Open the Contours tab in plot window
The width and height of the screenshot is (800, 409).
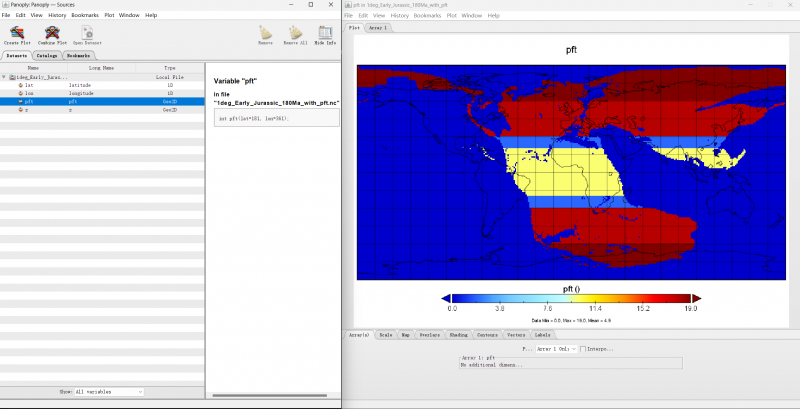click(487, 334)
